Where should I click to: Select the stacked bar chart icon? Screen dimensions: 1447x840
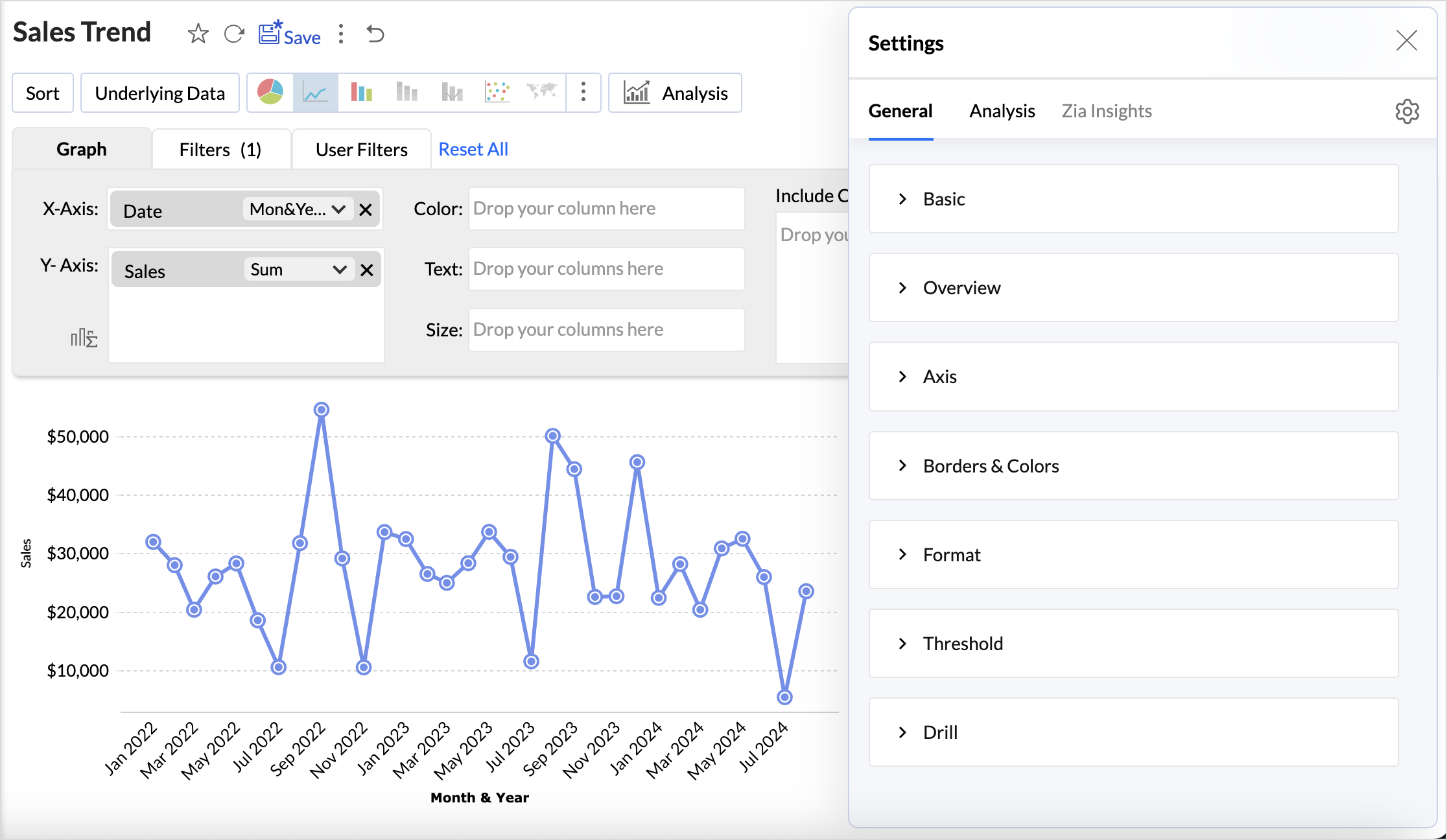(406, 93)
